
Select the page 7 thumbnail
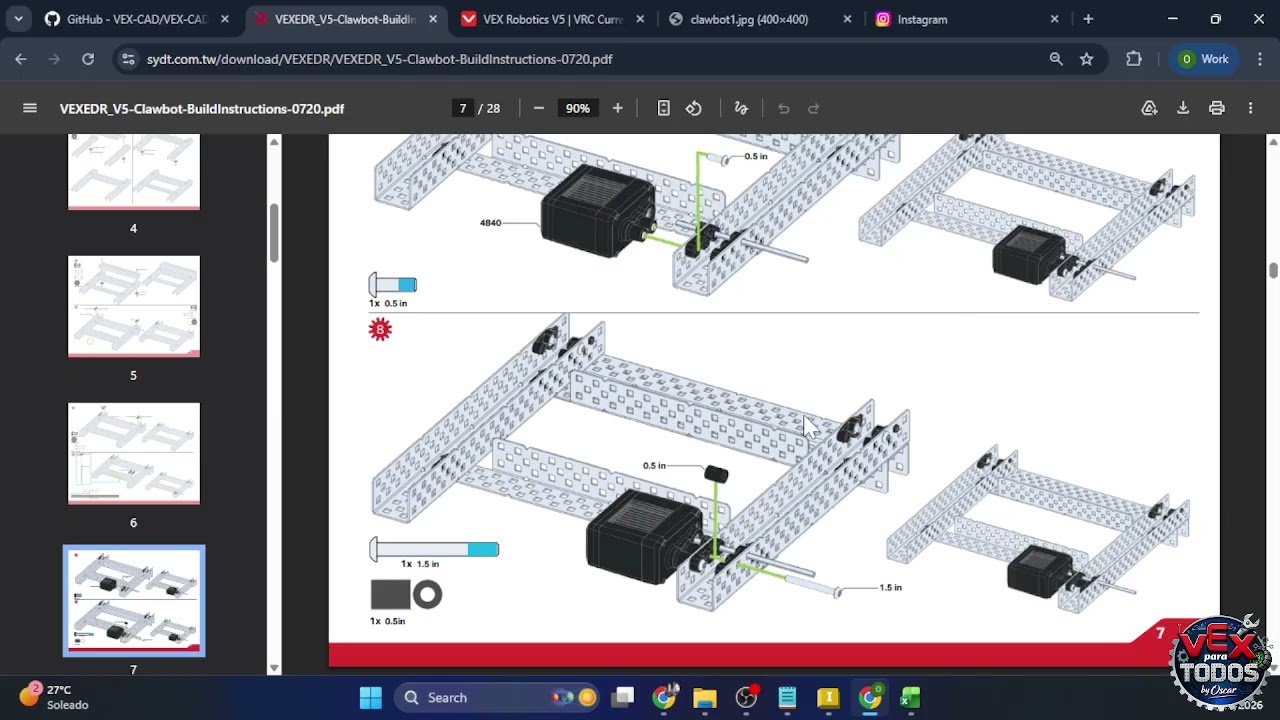pyautogui.click(x=134, y=600)
